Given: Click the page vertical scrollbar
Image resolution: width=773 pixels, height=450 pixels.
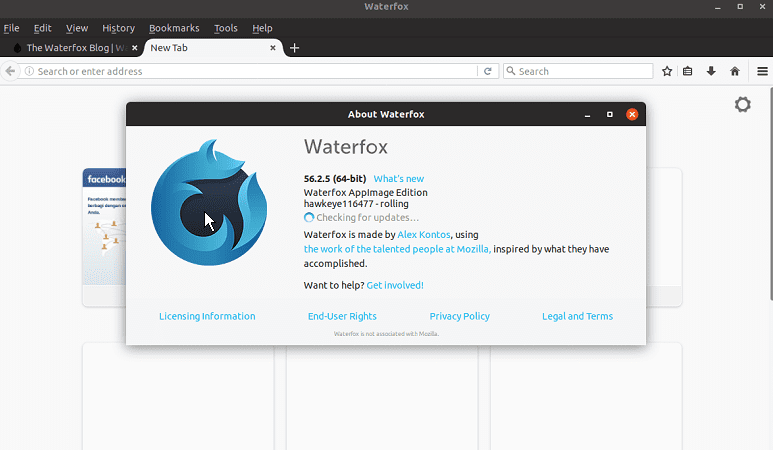Looking at the screenshot, I should pos(771,193).
